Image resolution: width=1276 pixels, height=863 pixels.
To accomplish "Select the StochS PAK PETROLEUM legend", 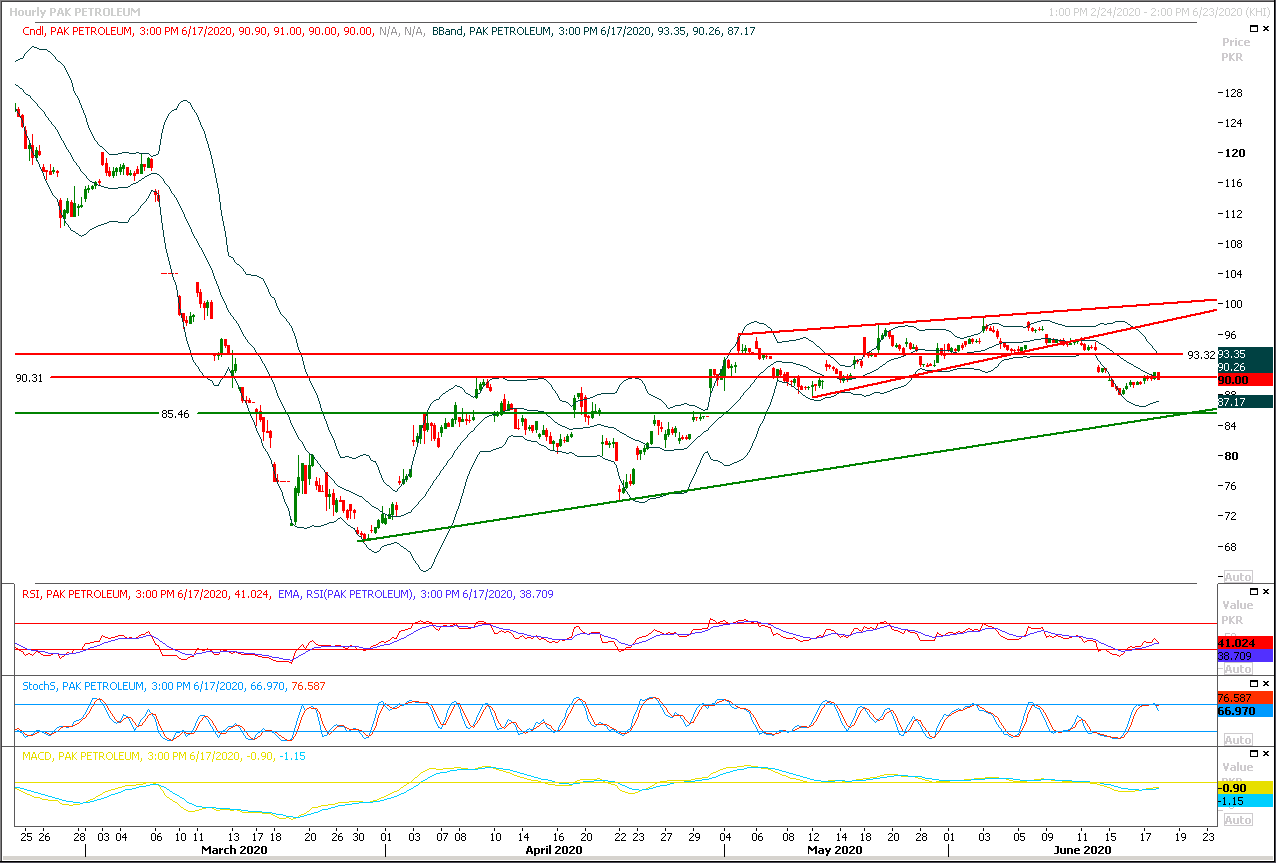I will coord(173,686).
